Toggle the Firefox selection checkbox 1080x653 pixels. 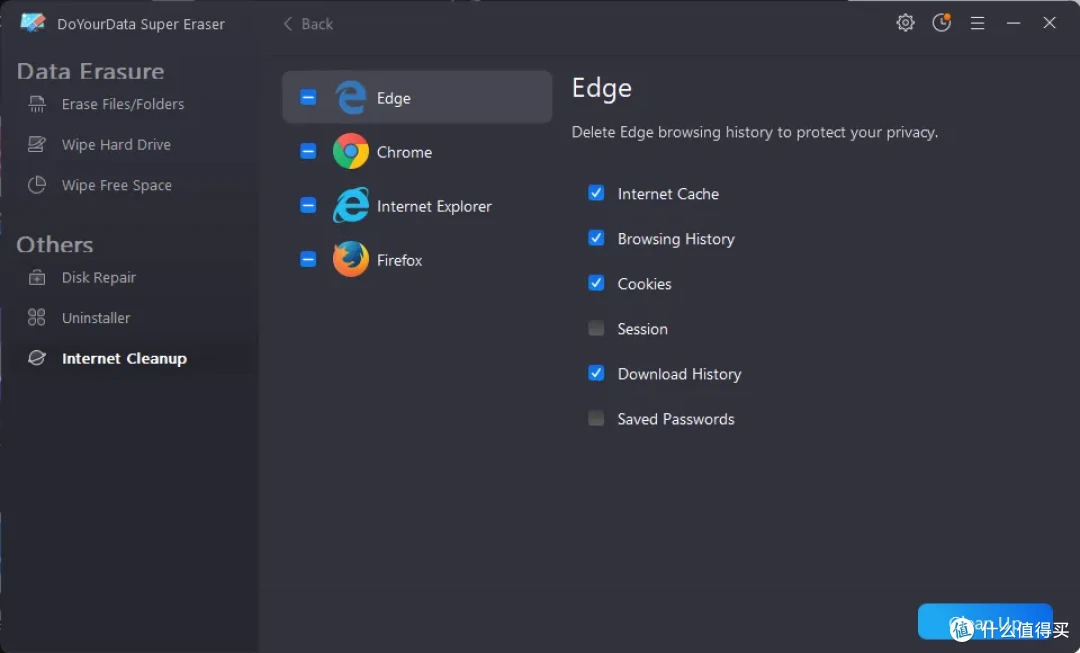pyautogui.click(x=308, y=259)
